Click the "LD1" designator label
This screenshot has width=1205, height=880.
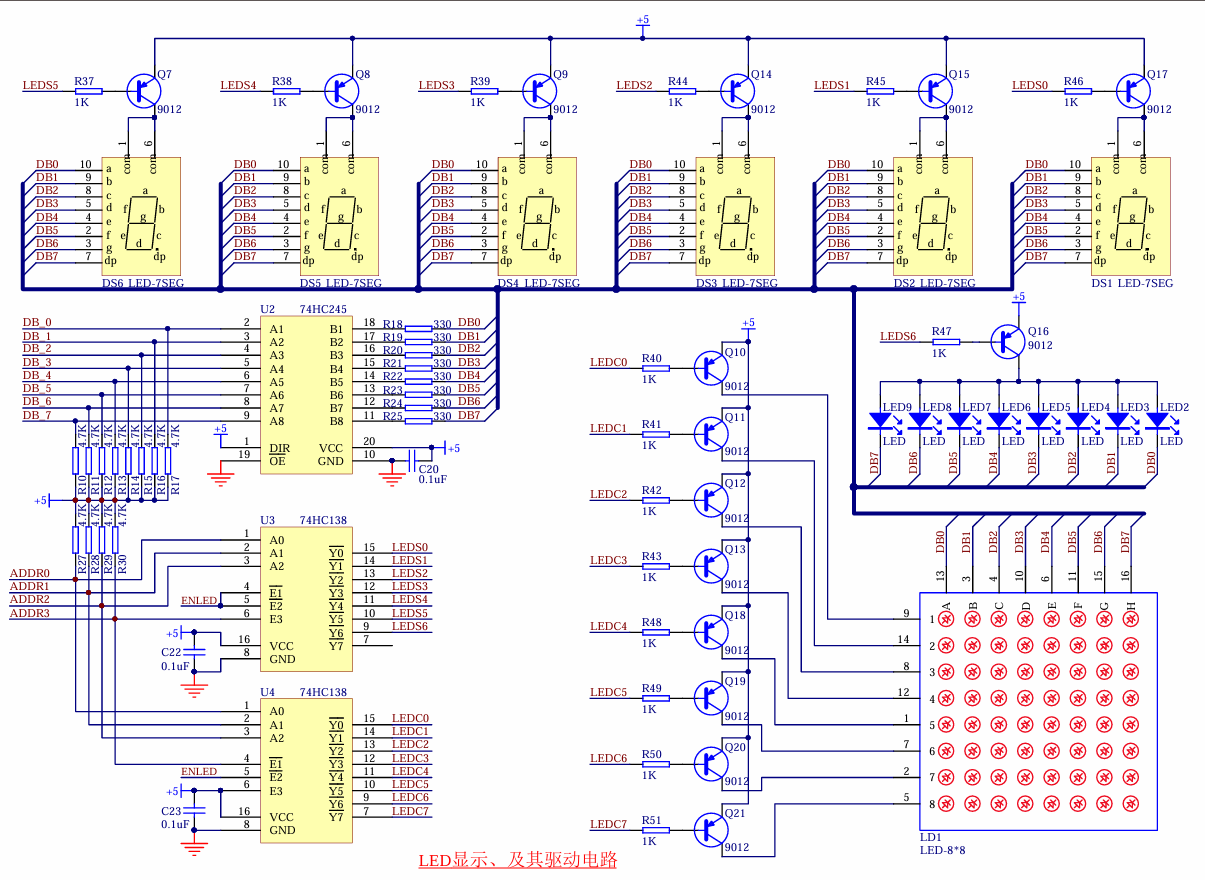click(x=930, y=838)
